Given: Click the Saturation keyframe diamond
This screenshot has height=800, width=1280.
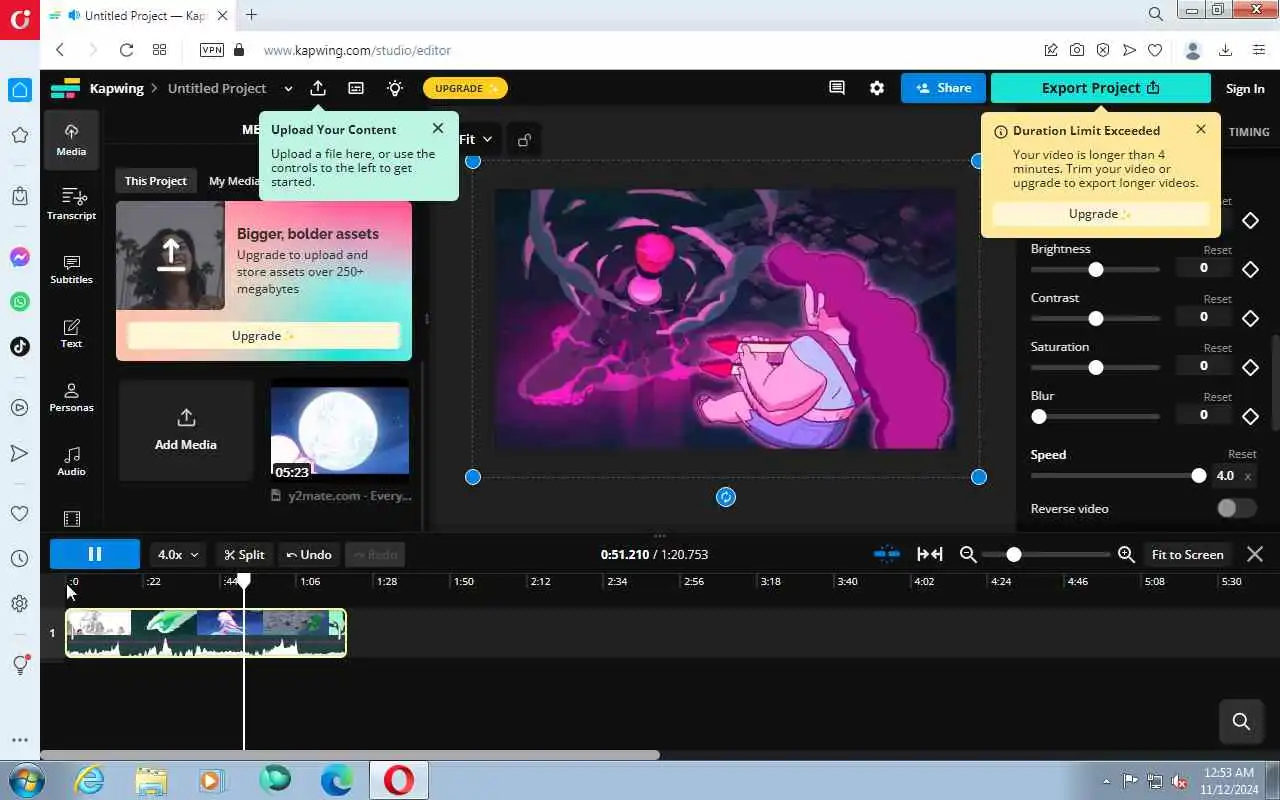Looking at the screenshot, I should coord(1250,367).
